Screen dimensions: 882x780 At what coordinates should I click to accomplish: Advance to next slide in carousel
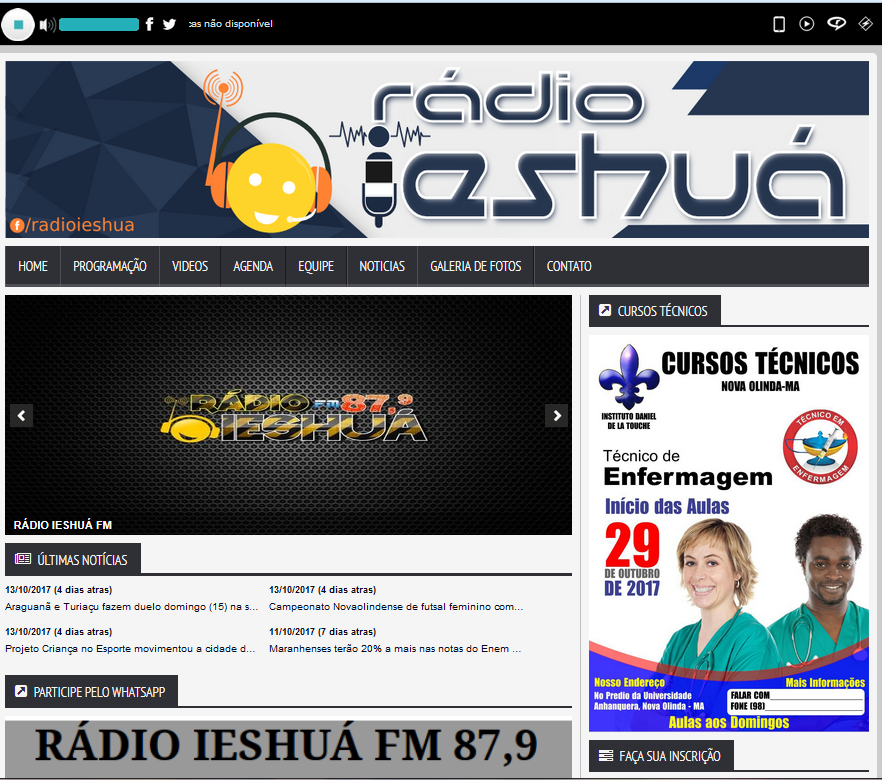(x=556, y=415)
